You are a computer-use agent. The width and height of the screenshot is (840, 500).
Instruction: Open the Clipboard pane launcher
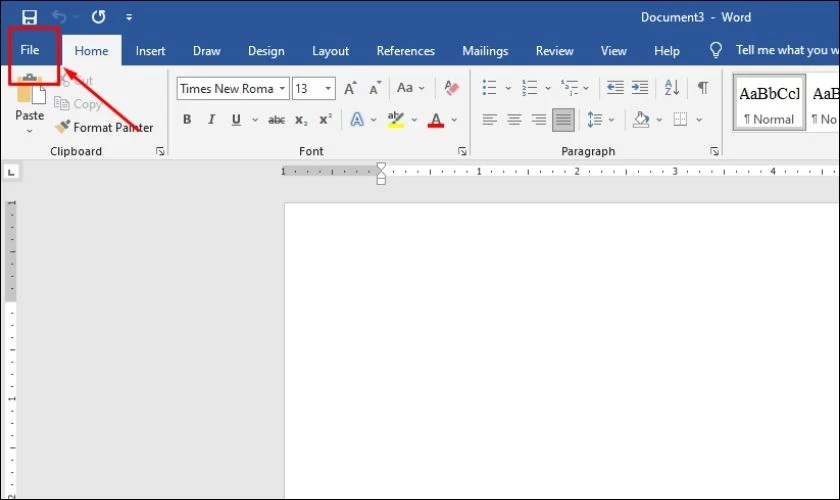point(160,152)
